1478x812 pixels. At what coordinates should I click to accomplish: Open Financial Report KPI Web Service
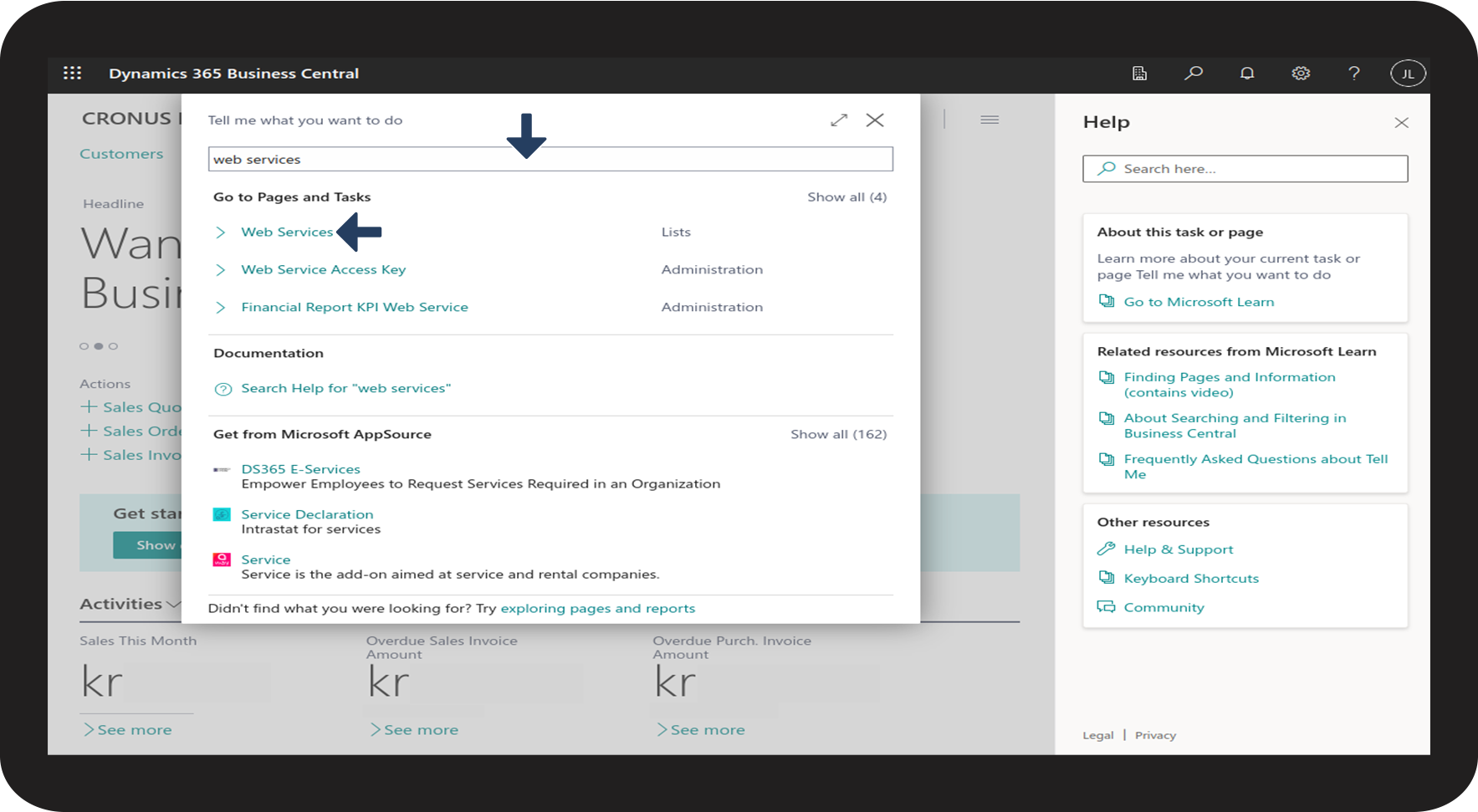(355, 307)
